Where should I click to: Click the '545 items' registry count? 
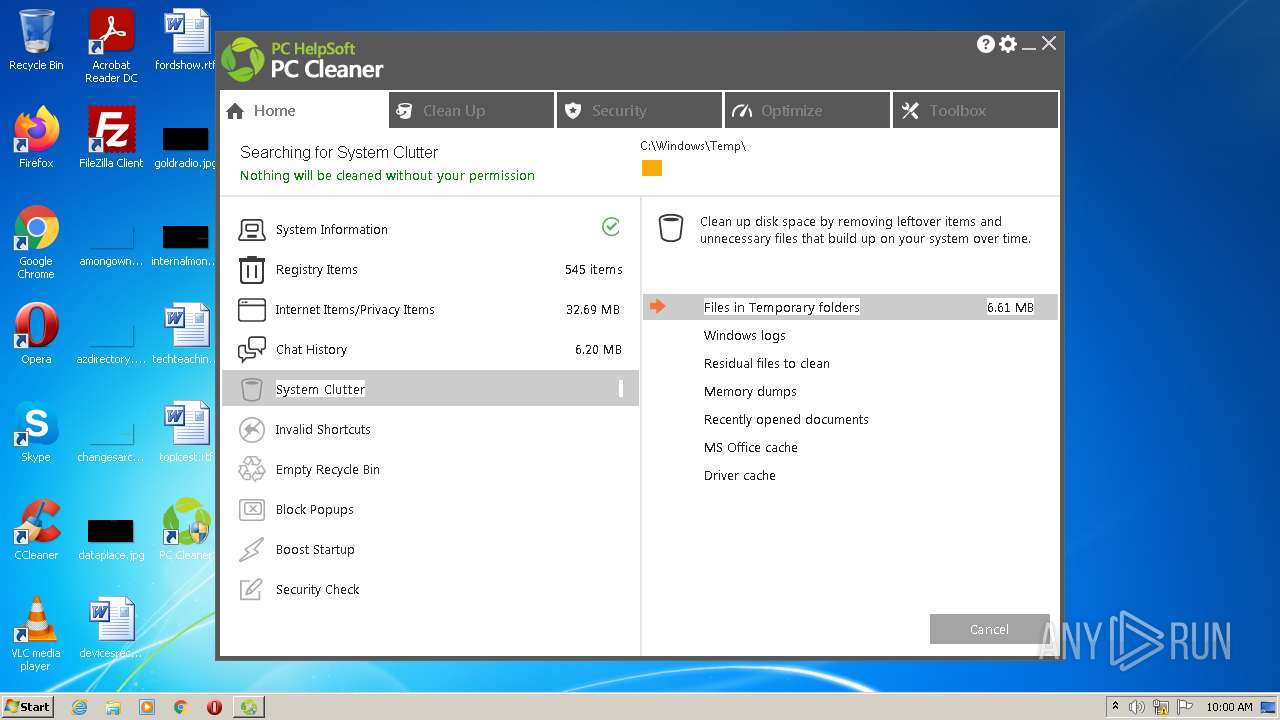[x=593, y=270]
